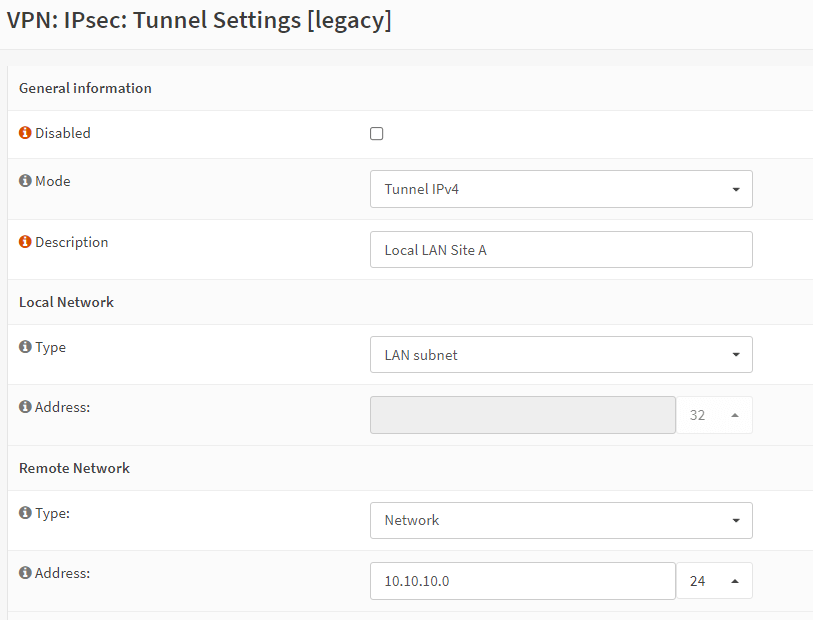Click the VPN IPsec Tunnel Settings page title
Viewport: 813px width, 620px height.
pos(199,20)
